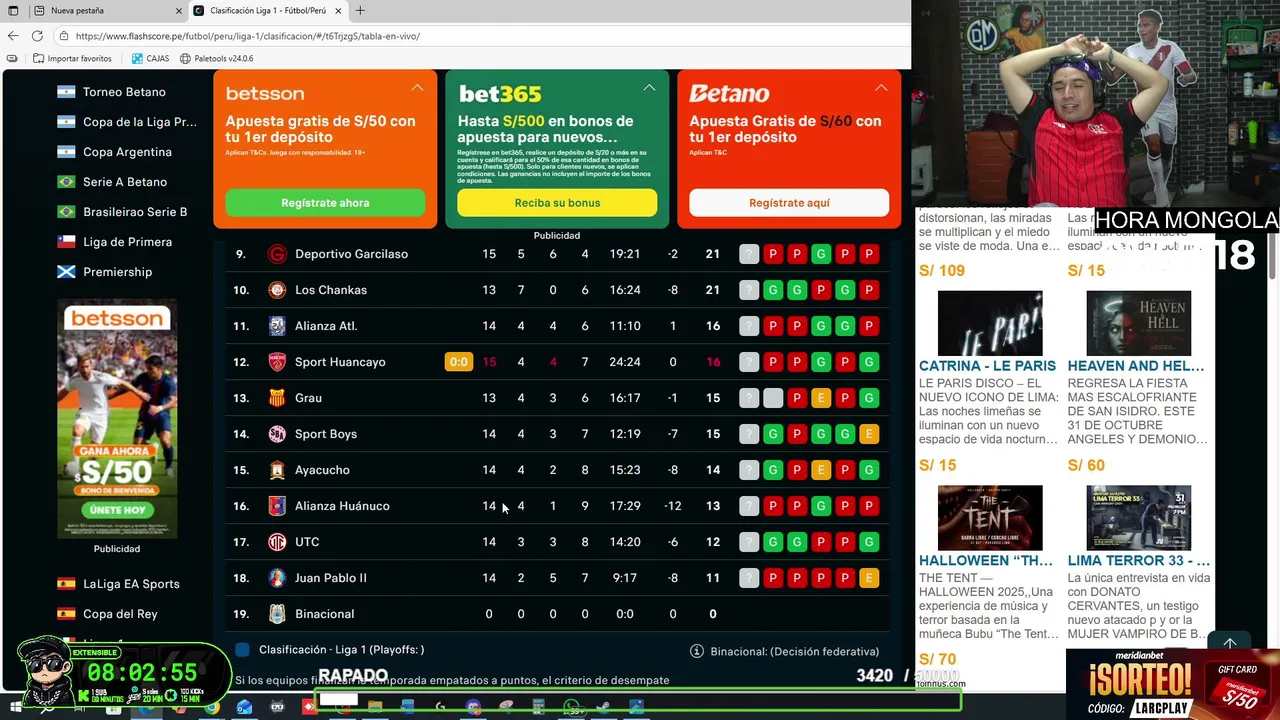
Task: Click the Brazil flag next to Serie A Betano
Action: 66,182
